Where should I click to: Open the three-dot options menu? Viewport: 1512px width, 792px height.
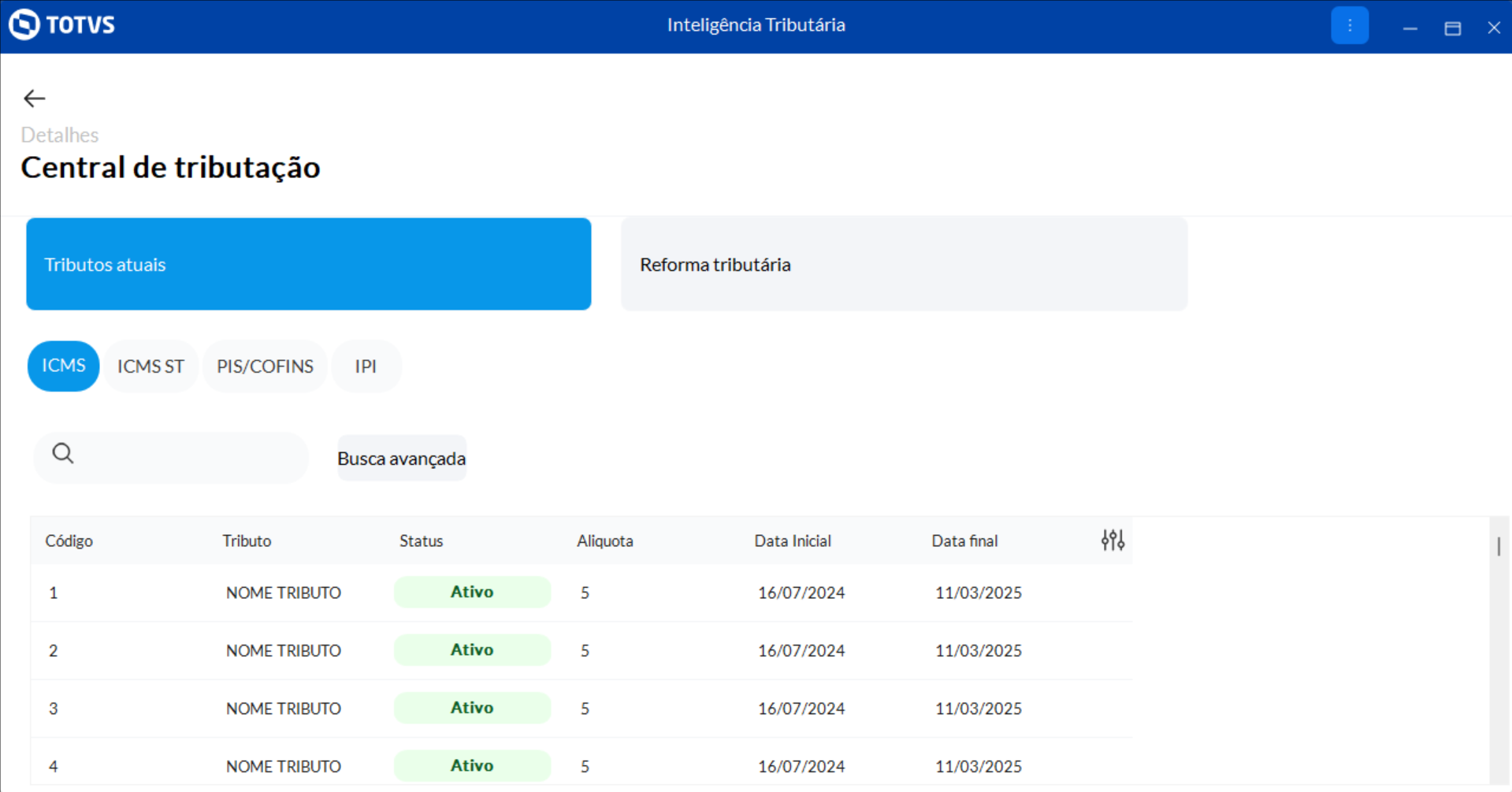click(1349, 26)
